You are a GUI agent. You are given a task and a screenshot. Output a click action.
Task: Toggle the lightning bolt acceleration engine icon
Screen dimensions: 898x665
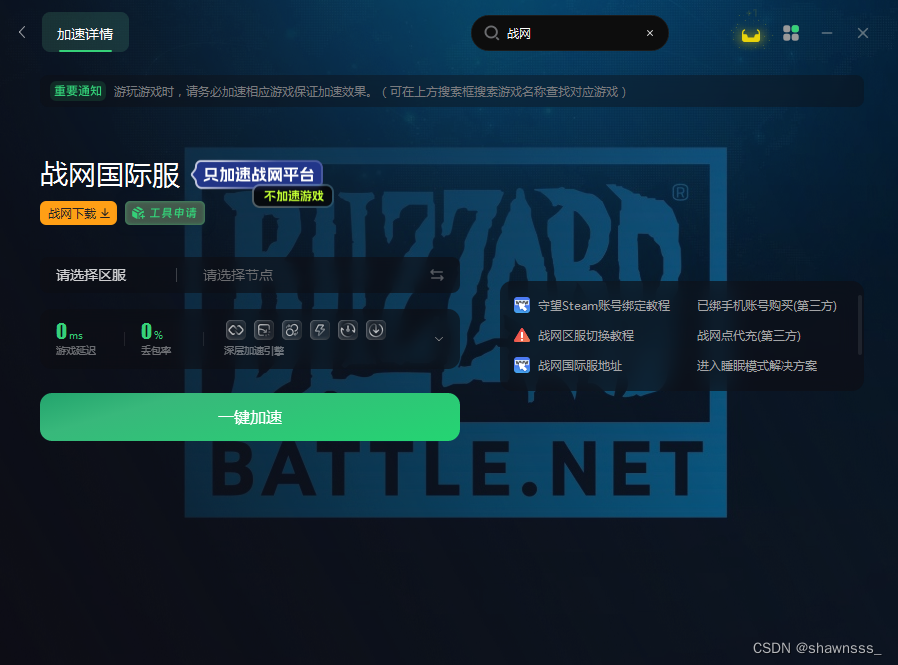[320, 330]
